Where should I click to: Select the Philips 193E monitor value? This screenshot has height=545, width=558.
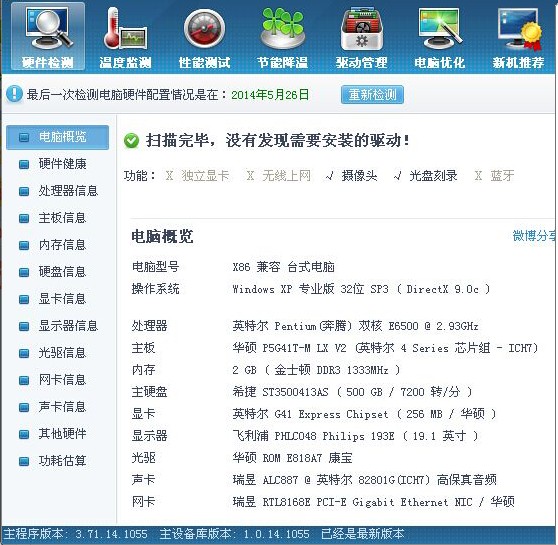tap(355, 435)
